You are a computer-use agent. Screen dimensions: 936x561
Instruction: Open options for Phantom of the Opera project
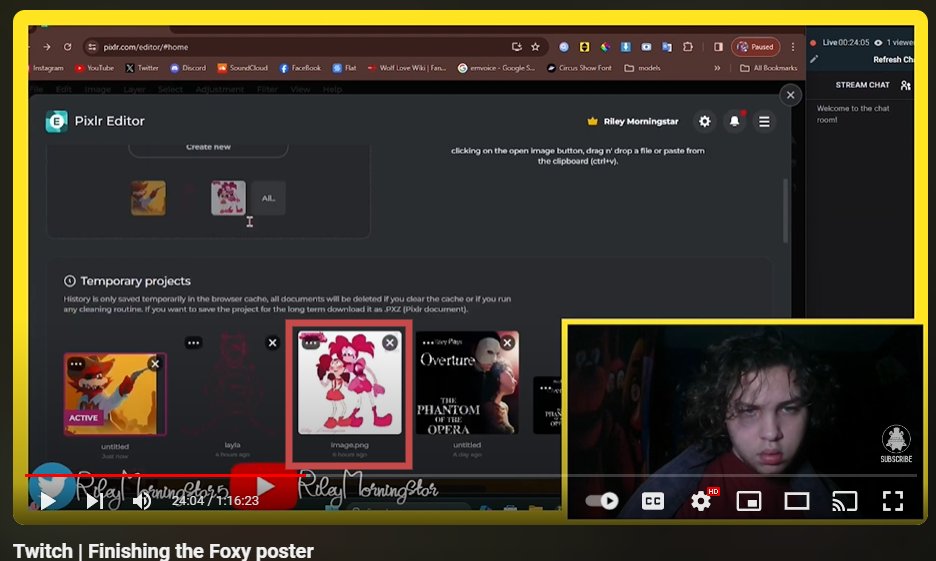tap(427, 343)
